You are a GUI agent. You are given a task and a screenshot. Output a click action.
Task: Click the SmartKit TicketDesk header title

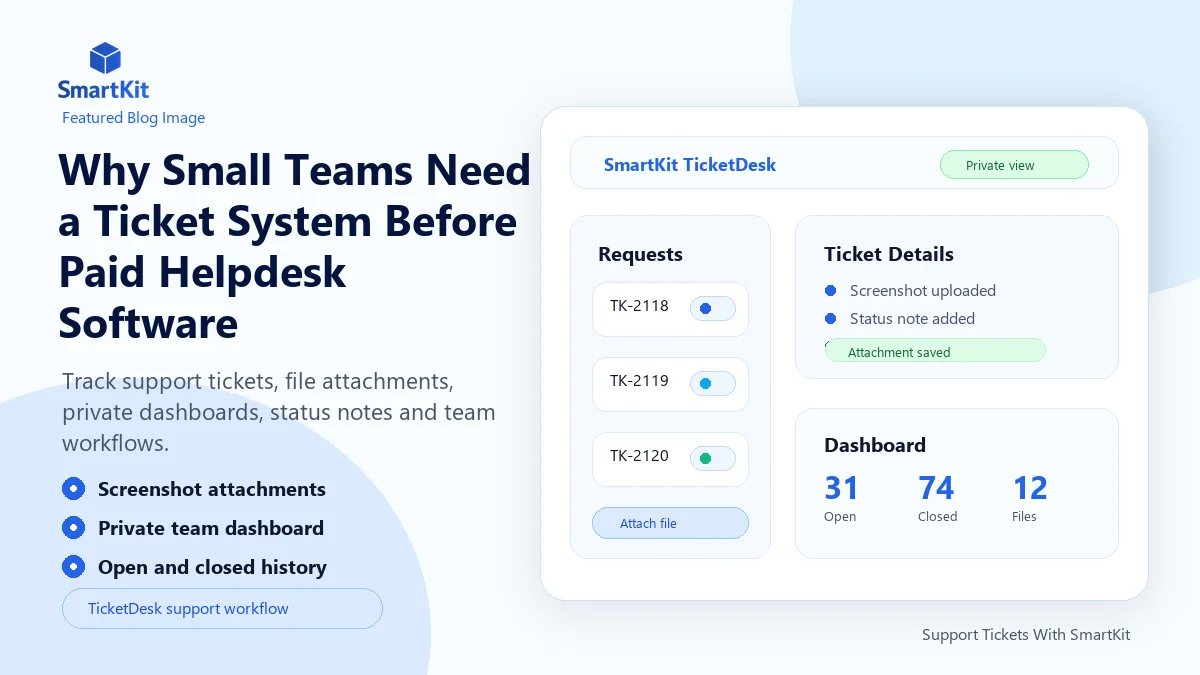coord(690,165)
